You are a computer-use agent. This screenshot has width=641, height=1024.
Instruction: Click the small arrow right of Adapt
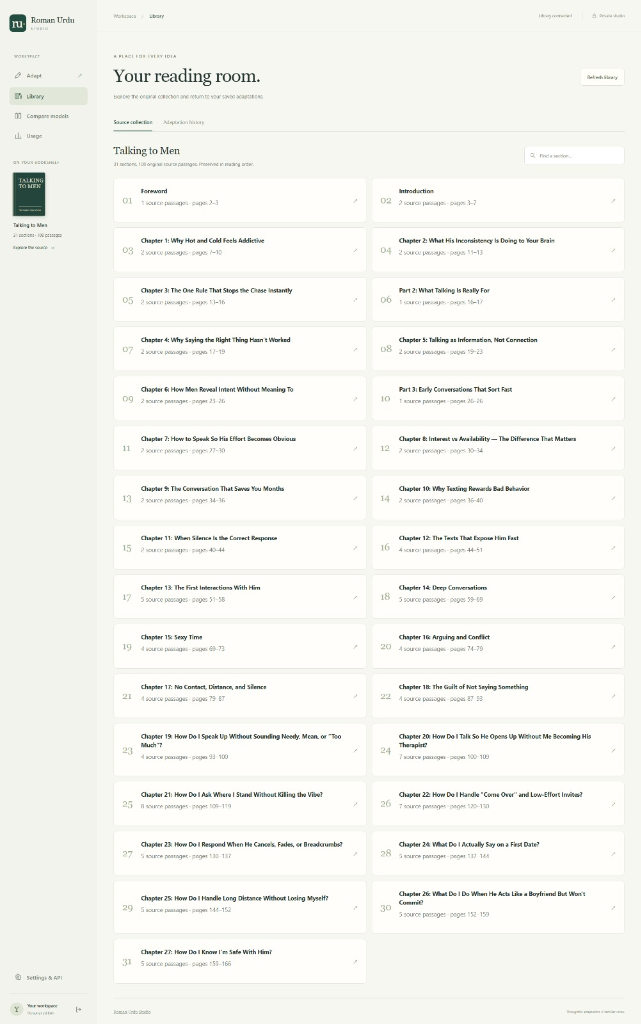tap(80, 76)
